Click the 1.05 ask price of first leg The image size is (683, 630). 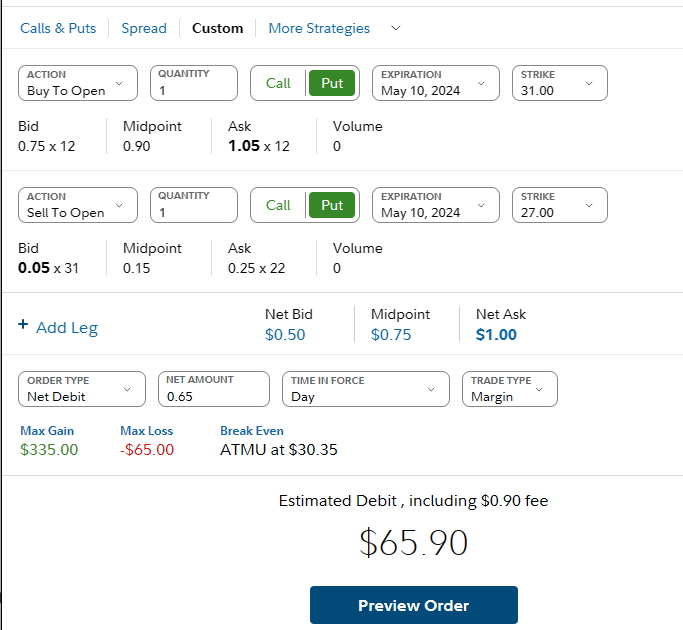tap(244, 146)
